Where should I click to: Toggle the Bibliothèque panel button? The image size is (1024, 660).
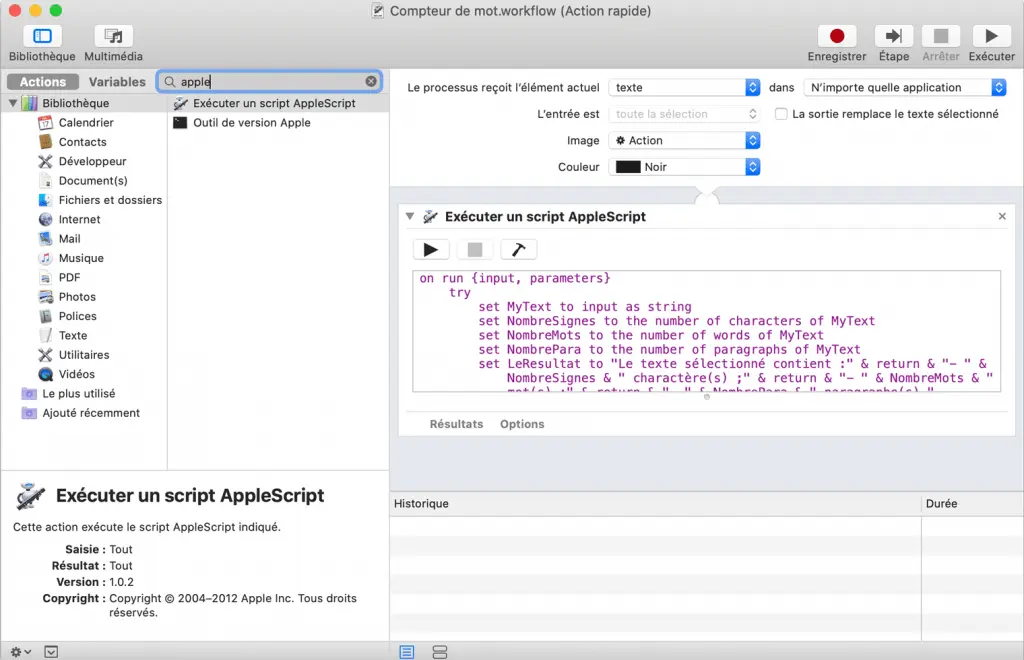point(42,36)
